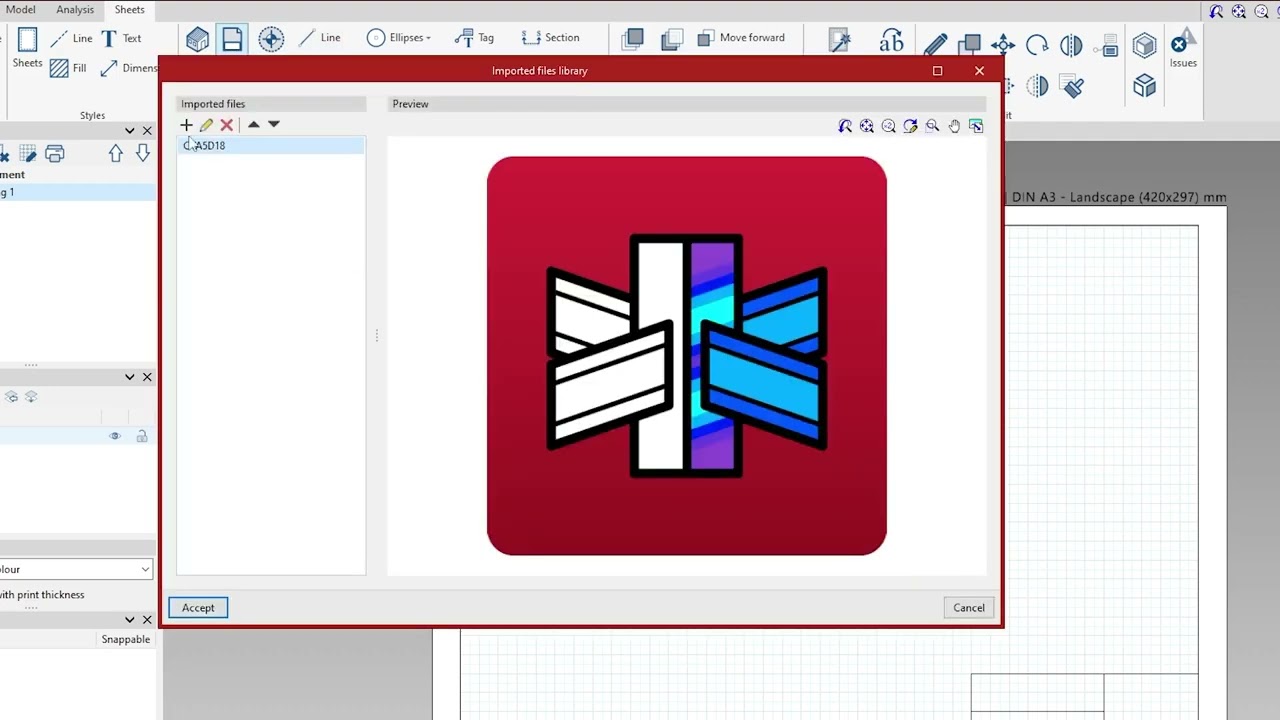This screenshot has width=1280, height=720.
Task: Click the mirror symmetry icon in ribbon
Action: click(1071, 45)
